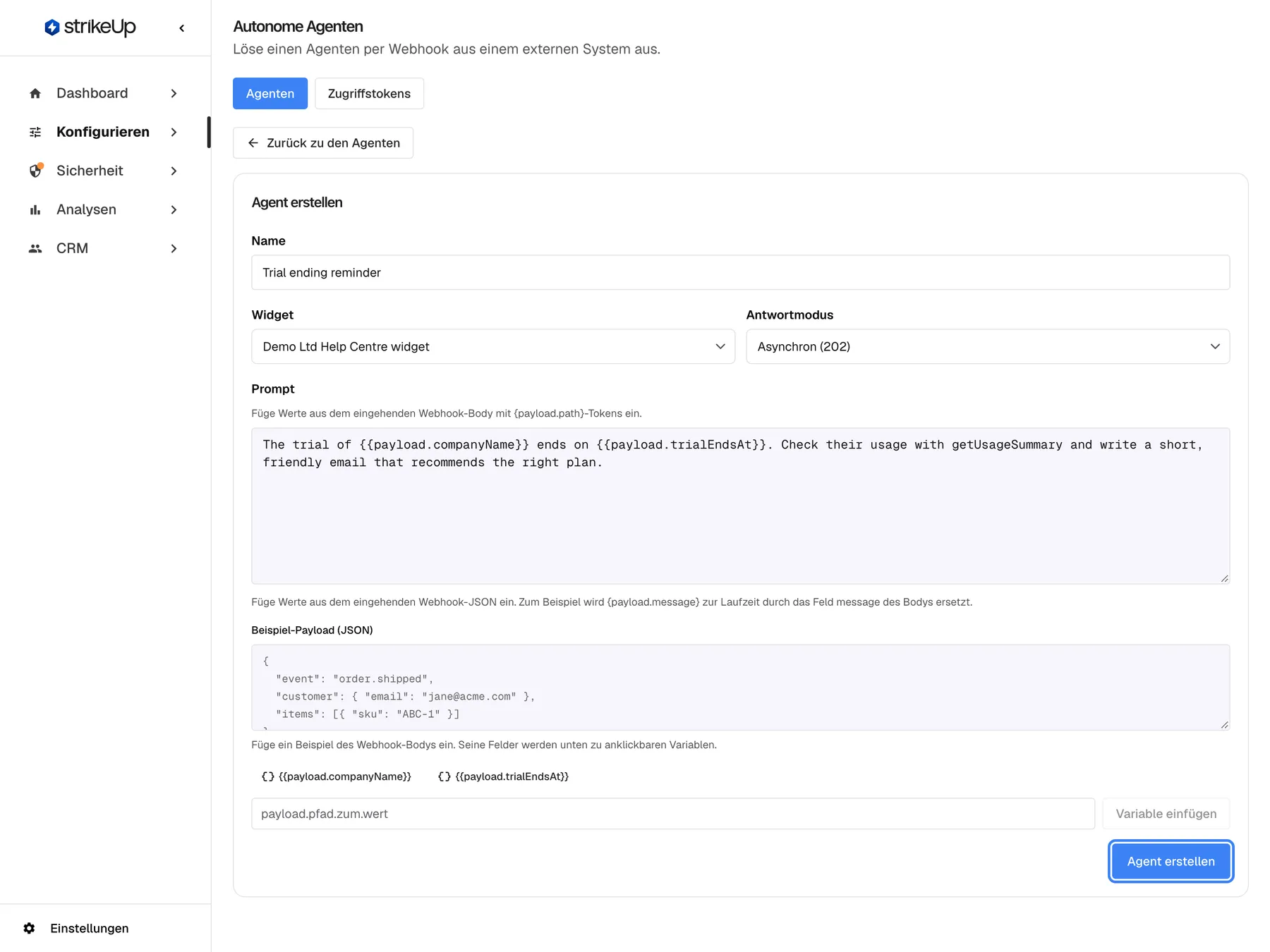Switch to the Agenten tab
This screenshot has height=952, width=1270.
(x=270, y=93)
